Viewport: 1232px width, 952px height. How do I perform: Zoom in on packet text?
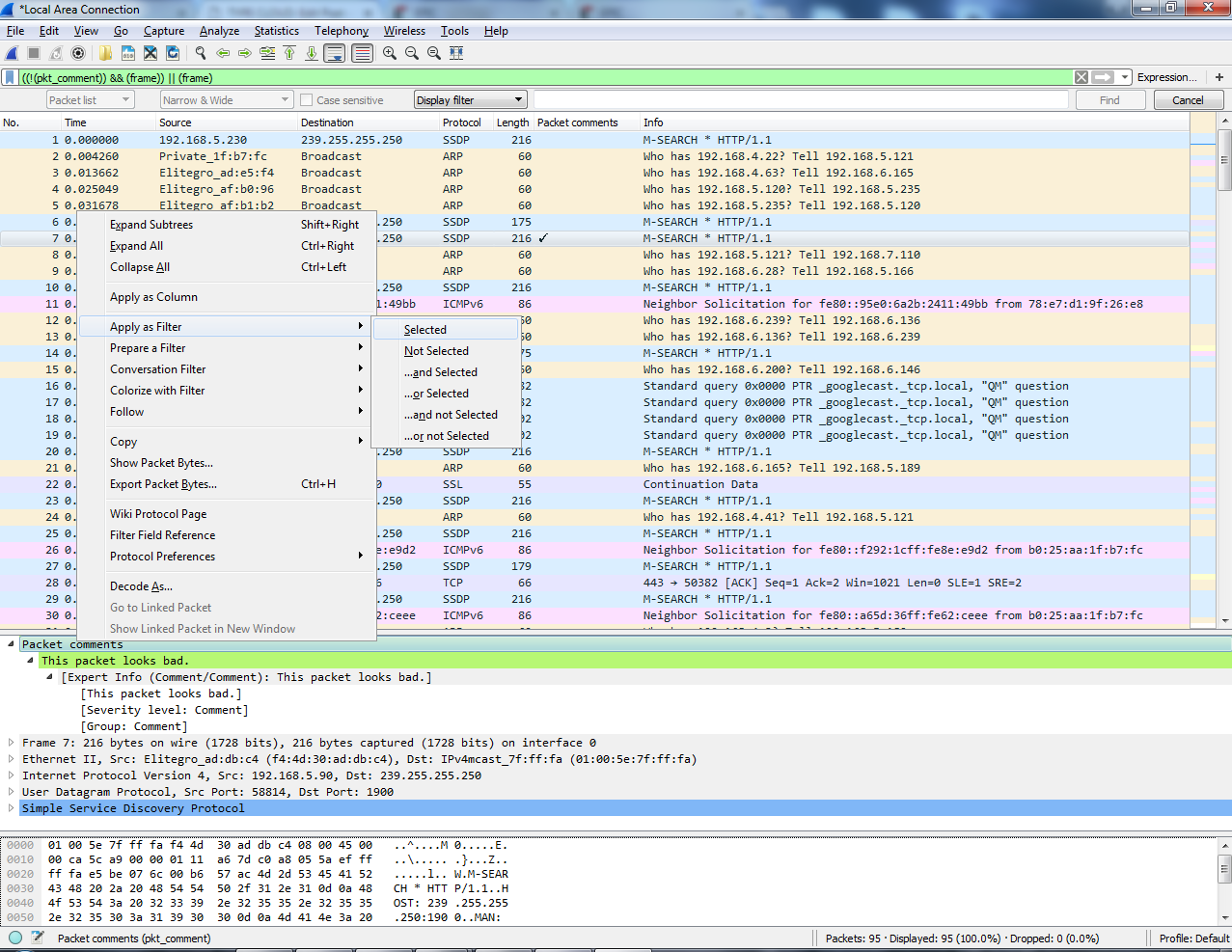[x=390, y=54]
